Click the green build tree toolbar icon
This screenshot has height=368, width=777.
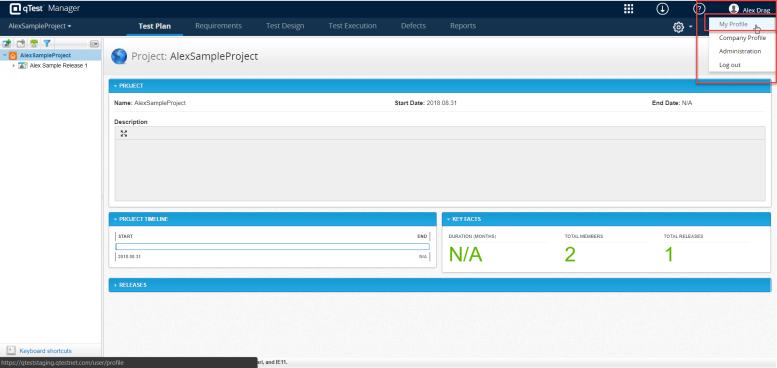click(x=34, y=44)
